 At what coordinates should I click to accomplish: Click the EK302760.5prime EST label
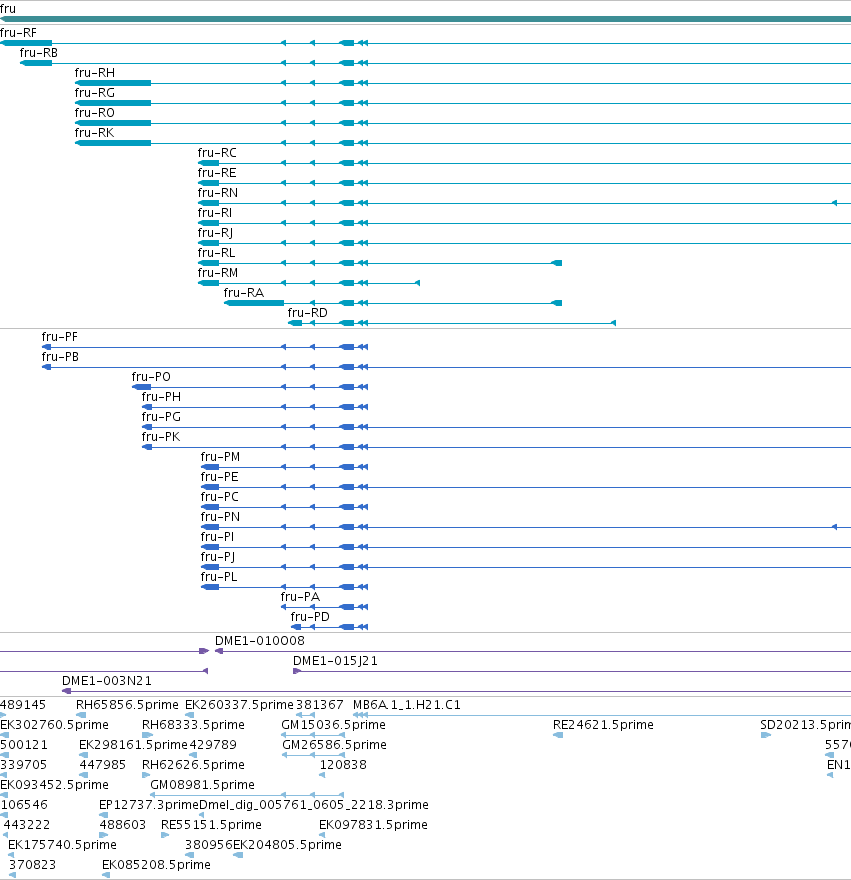tap(54, 725)
